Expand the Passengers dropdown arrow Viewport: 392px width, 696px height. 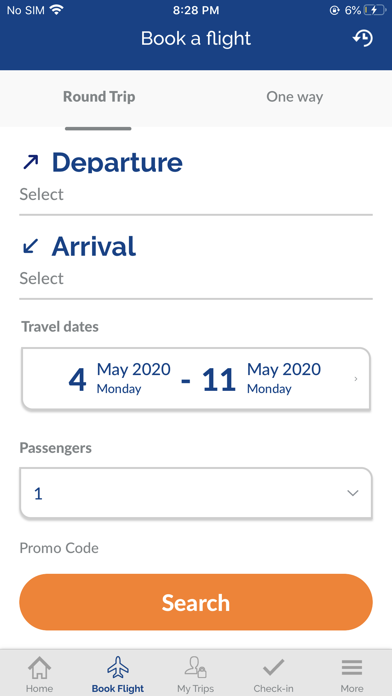[x=352, y=493]
